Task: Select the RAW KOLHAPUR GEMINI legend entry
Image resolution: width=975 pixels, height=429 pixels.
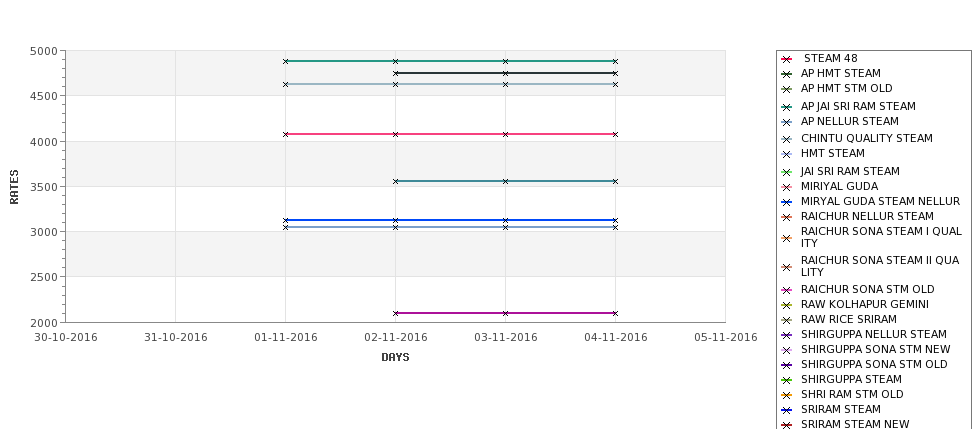Action: coord(864,304)
